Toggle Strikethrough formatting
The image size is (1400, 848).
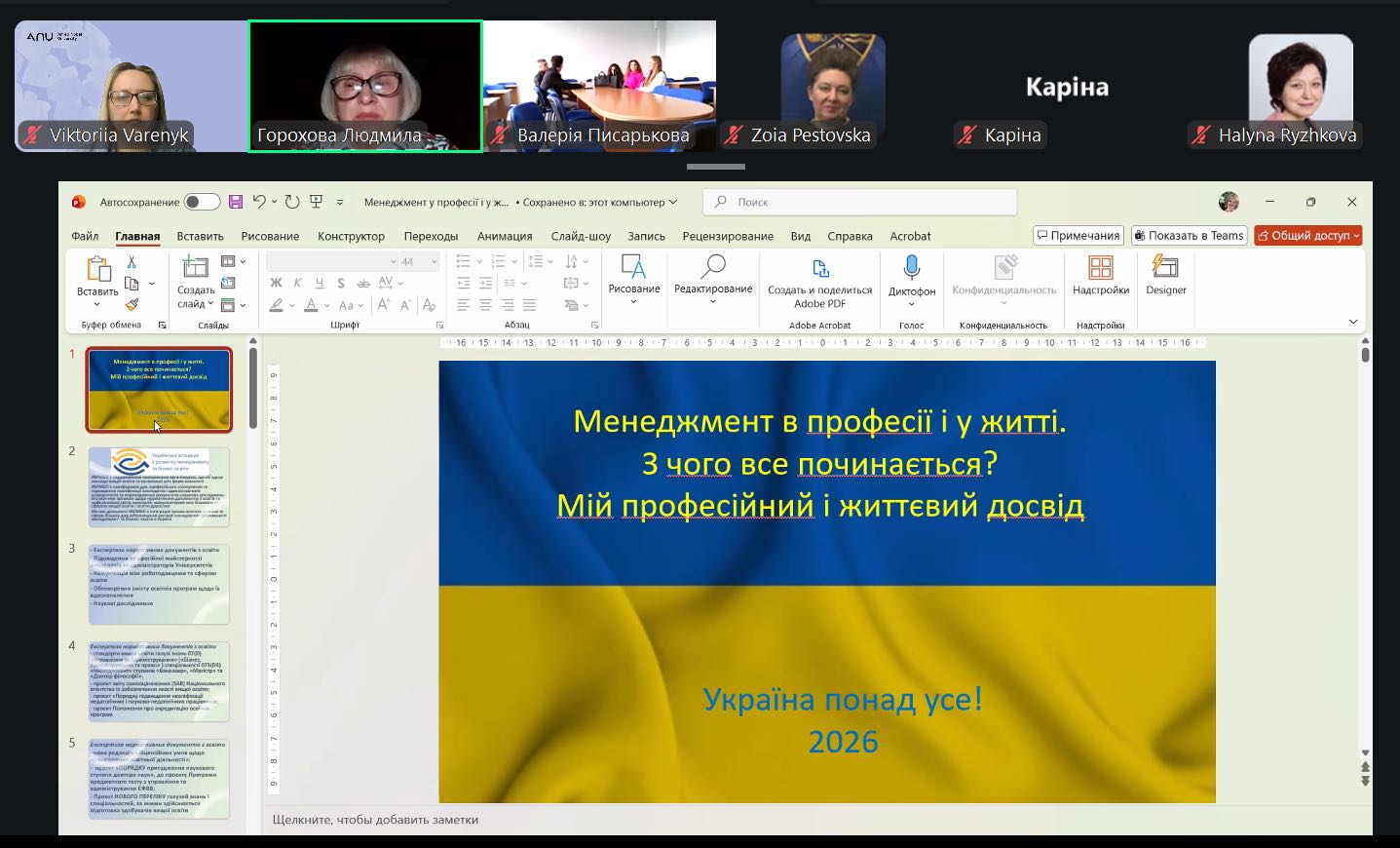click(x=362, y=283)
